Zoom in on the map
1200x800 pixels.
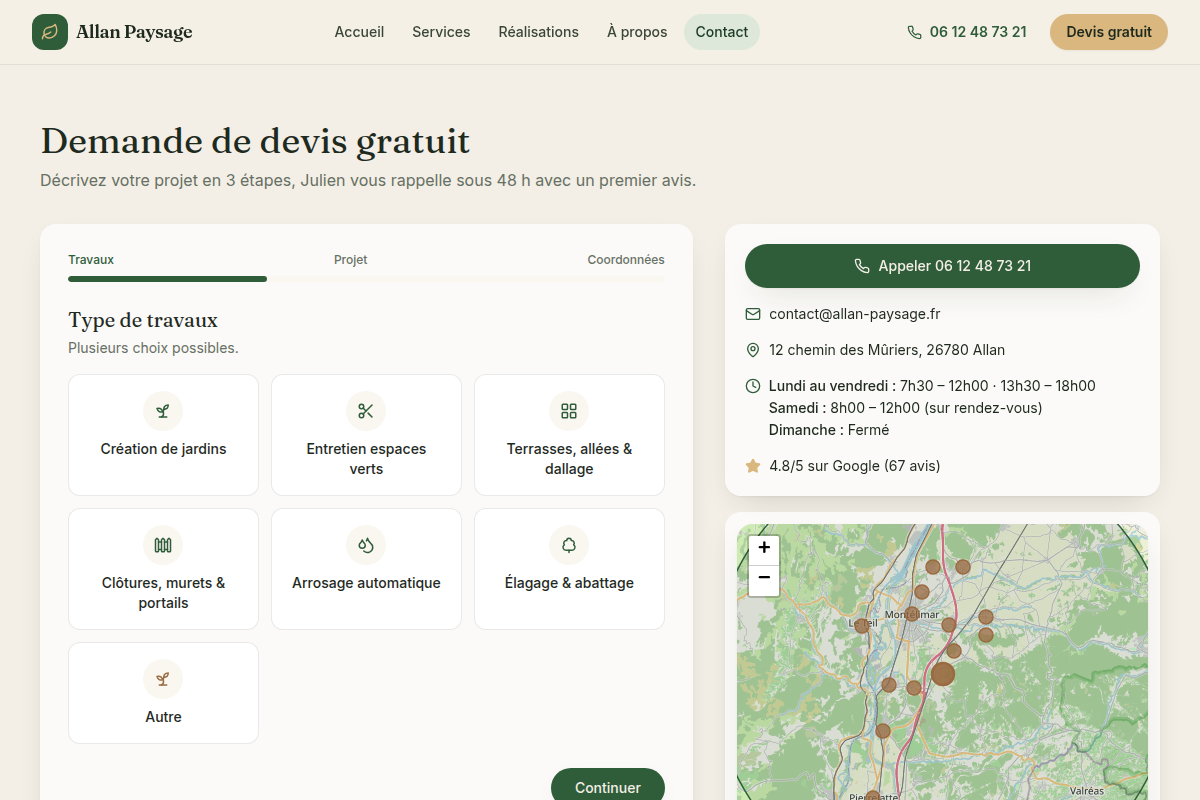tap(764, 548)
